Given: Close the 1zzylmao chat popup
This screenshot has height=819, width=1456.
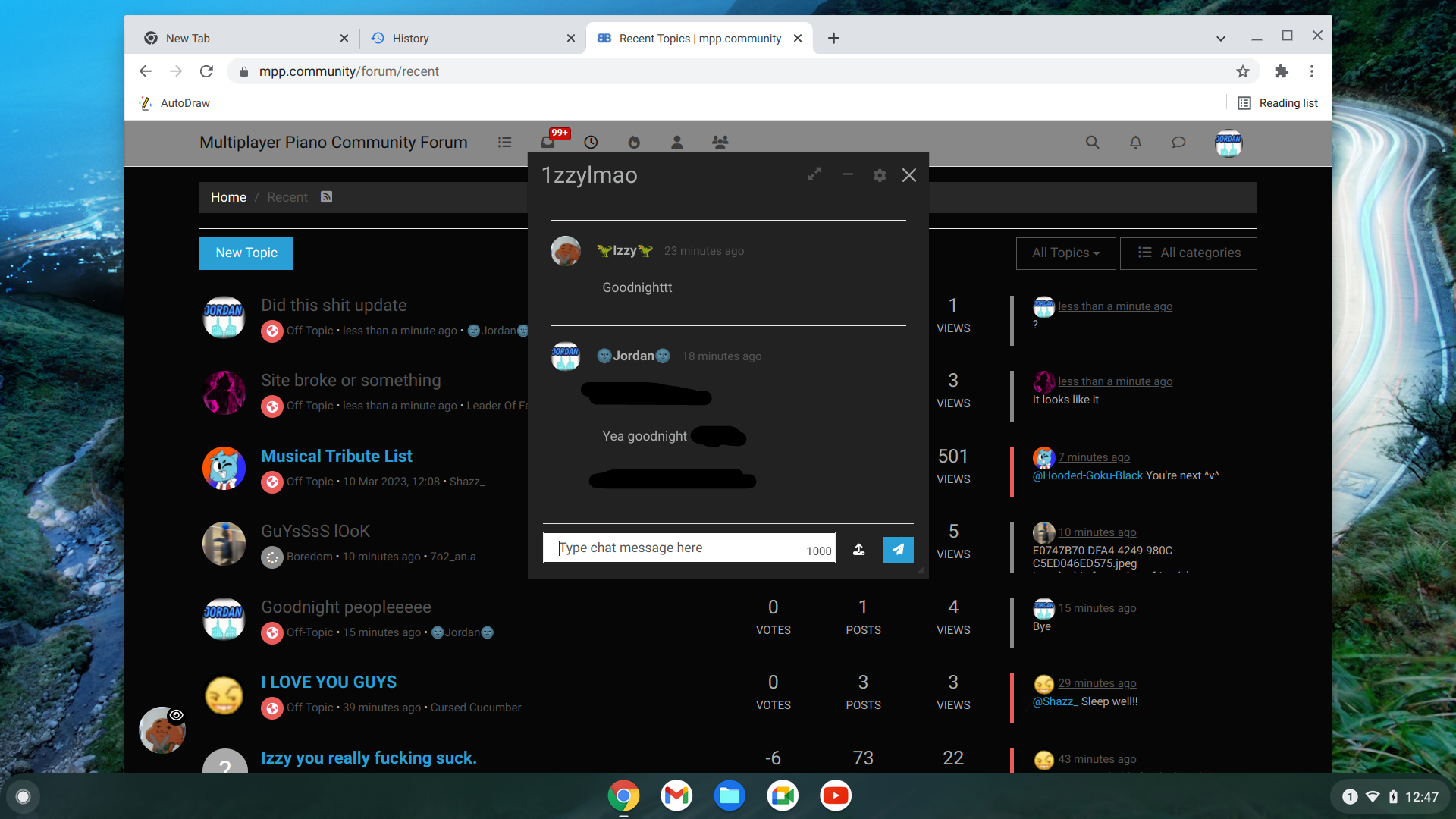Looking at the screenshot, I should [x=909, y=175].
